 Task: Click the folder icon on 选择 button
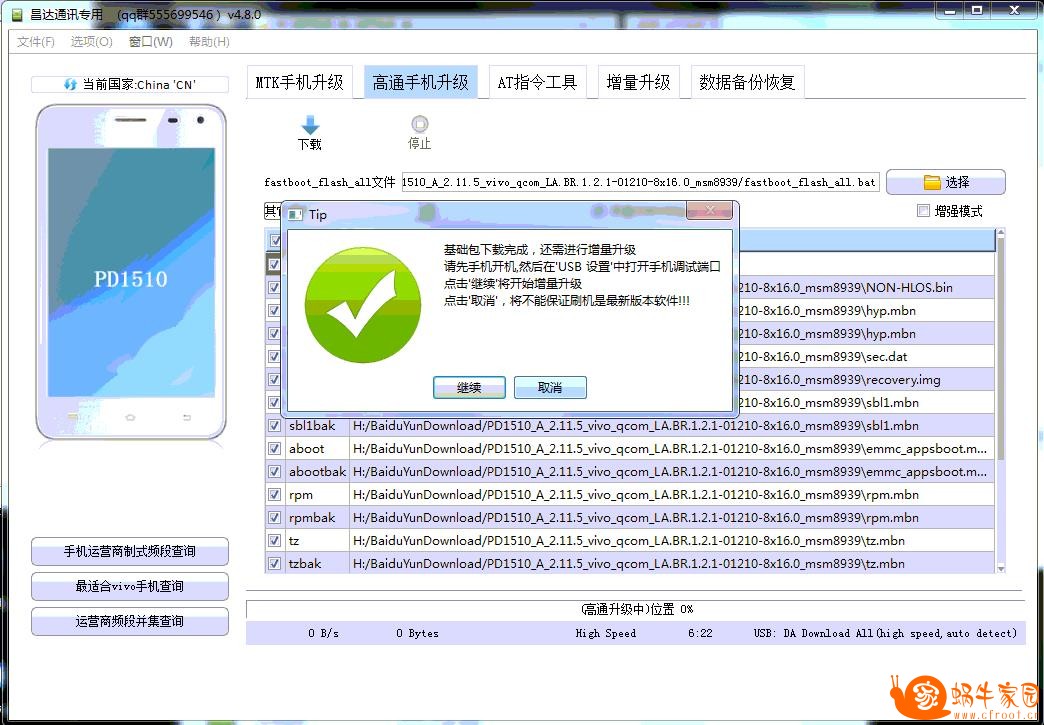tap(931, 182)
